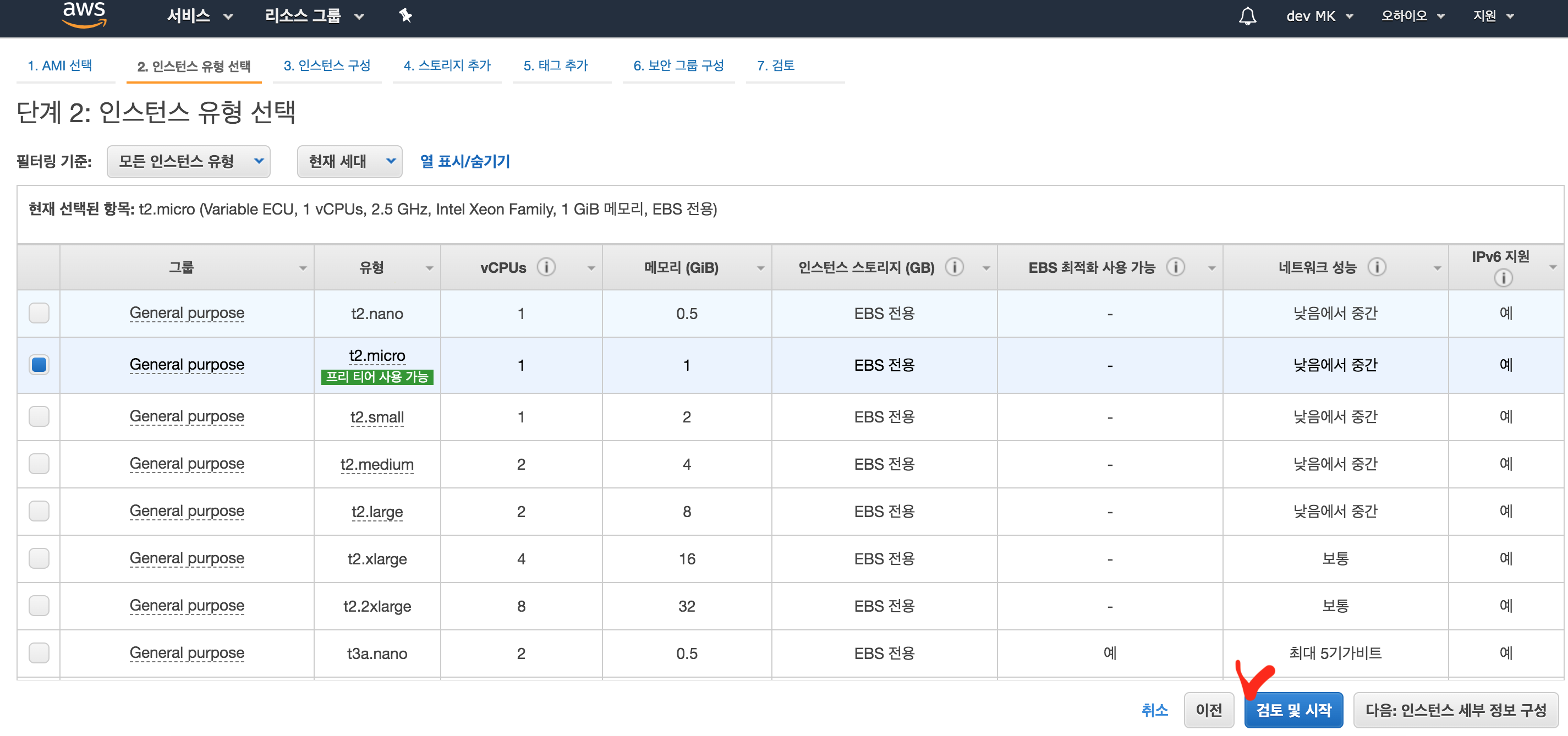Viewport: 1568px width, 736px height.
Task: Click 네트워크 성능 column info icon
Action: [1376, 267]
